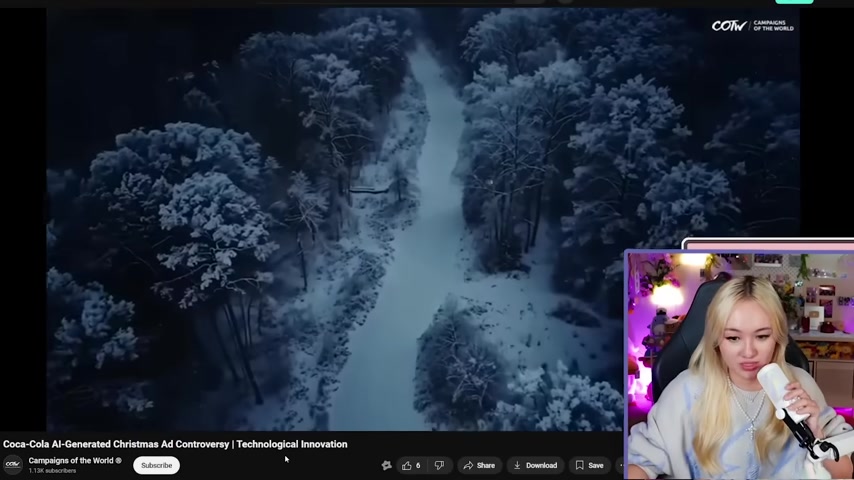Click the streamer webcam overlay
The image size is (854, 480).
[740, 365]
